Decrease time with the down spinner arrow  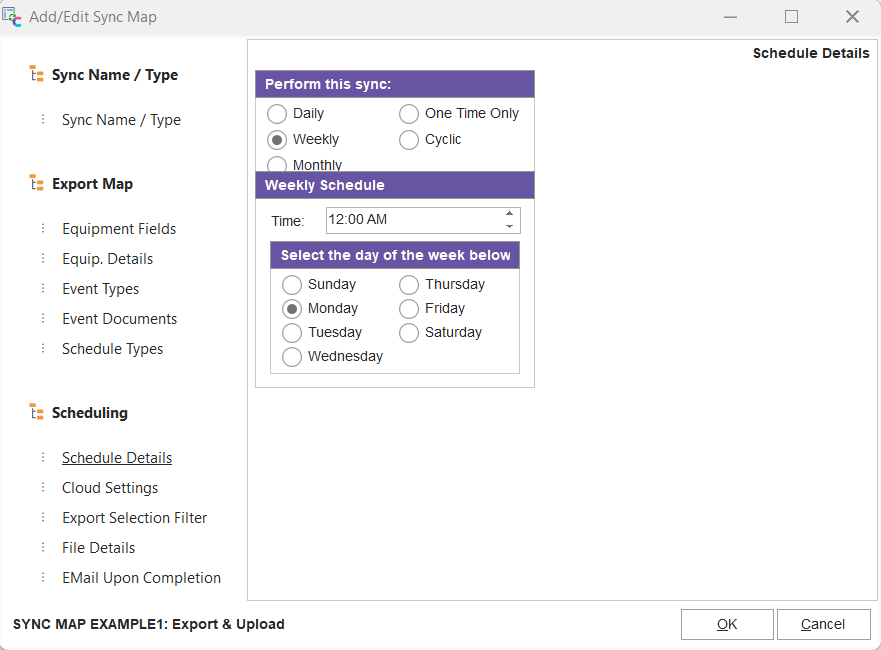coord(509,226)
